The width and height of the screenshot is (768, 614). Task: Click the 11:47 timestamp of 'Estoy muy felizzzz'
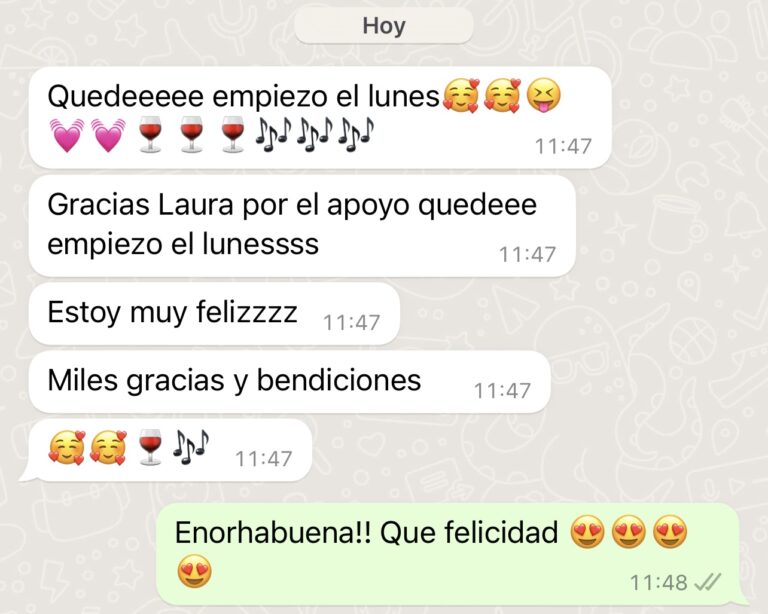tap(351, 323)
